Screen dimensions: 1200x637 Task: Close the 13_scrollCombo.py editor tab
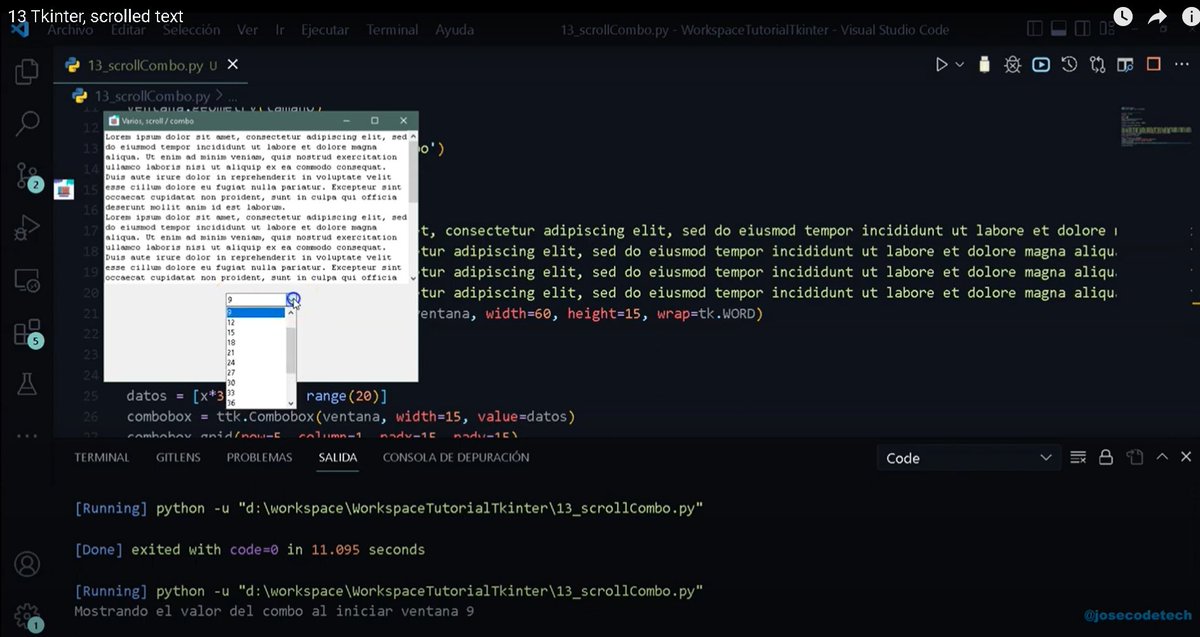click(233, 65)
